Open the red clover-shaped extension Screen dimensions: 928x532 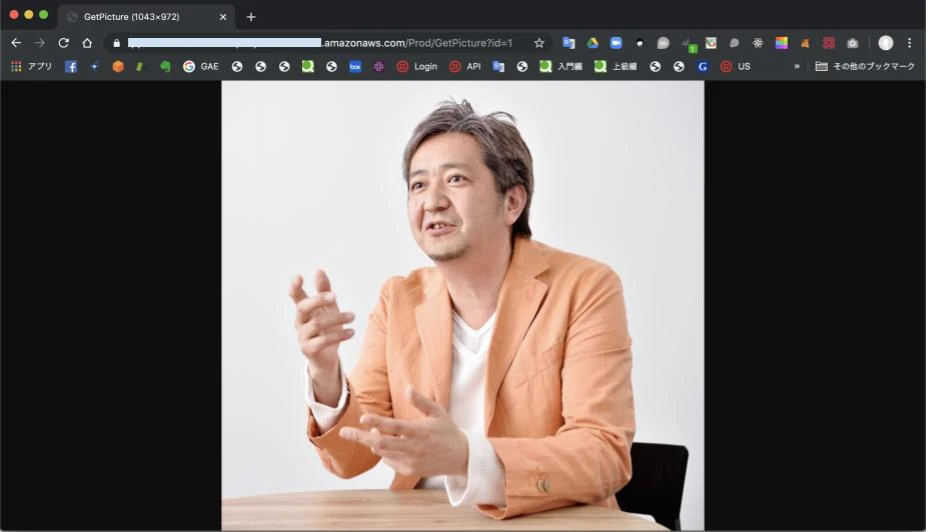[x=829, y=43]
